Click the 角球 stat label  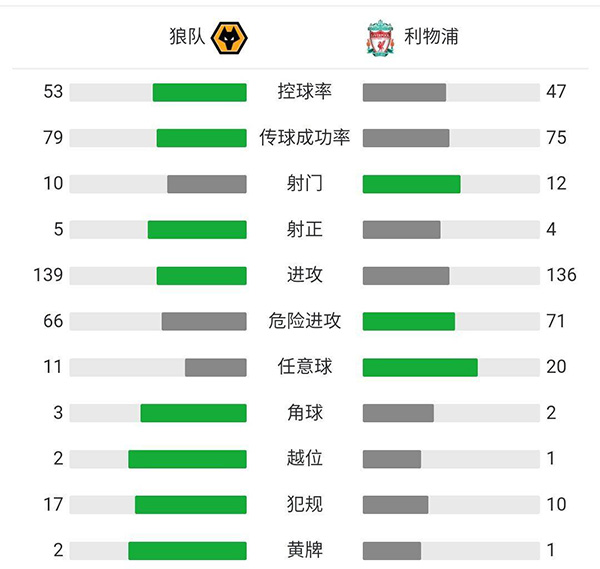click(304, 413)
